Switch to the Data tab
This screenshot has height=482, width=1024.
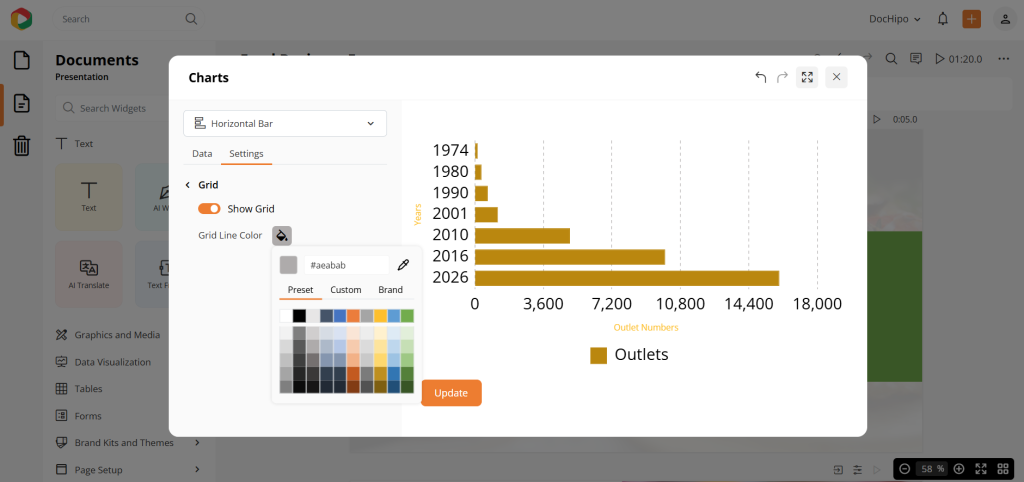(x=202, y=154)
